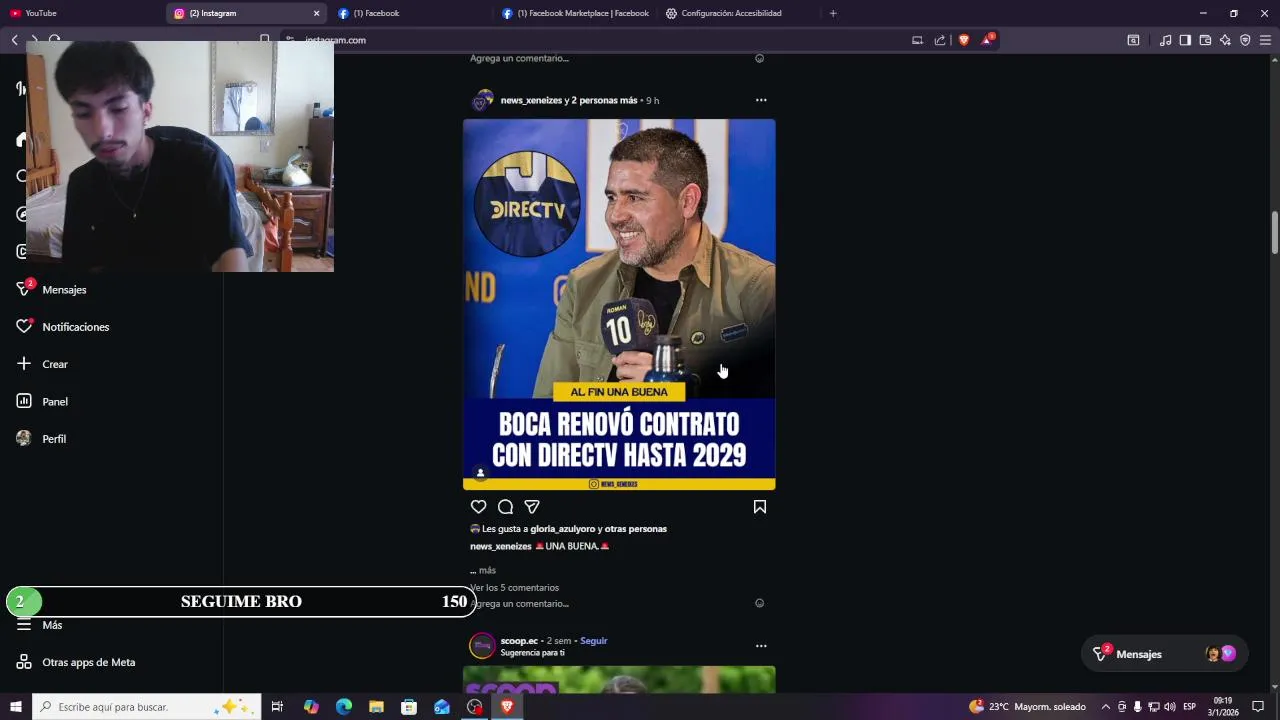The width and height of the screenshot is (1280, 720).
Task: Open a new browser tab
Action: (833, 13)
